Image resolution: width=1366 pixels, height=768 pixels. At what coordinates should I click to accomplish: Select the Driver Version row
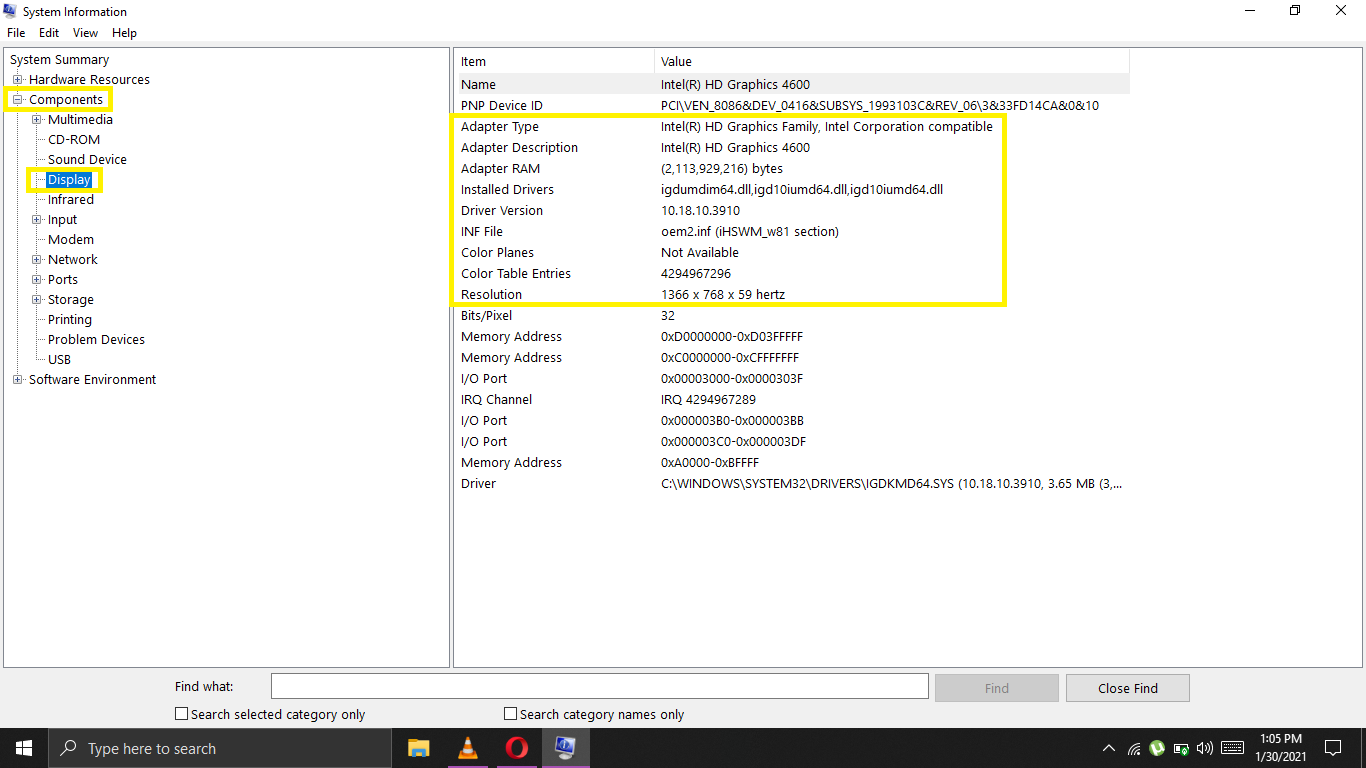point(793,211)
